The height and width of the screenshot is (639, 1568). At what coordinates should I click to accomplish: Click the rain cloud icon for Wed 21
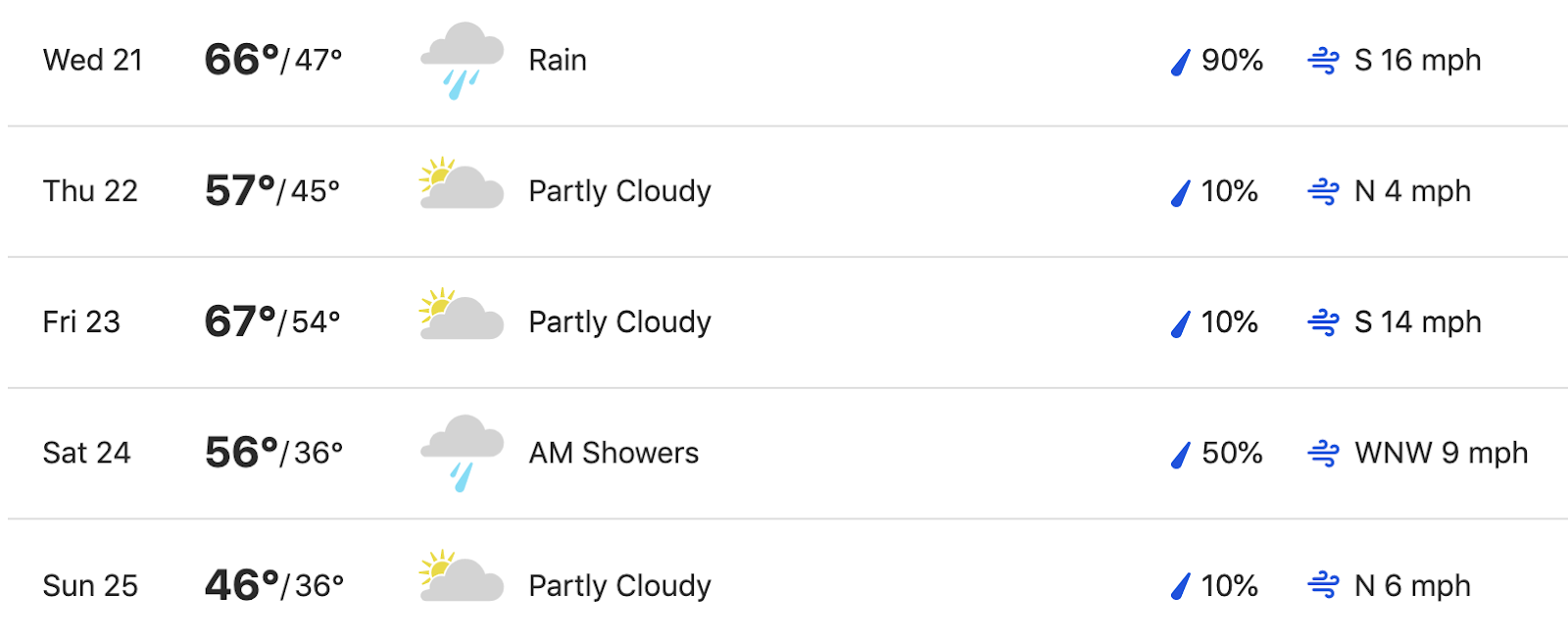[462, 61]
